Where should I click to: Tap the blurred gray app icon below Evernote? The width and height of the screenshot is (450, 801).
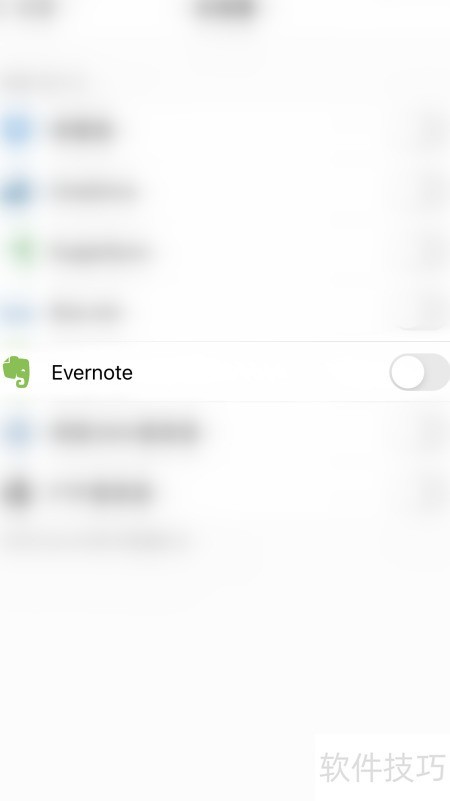(x=17, y=493)
